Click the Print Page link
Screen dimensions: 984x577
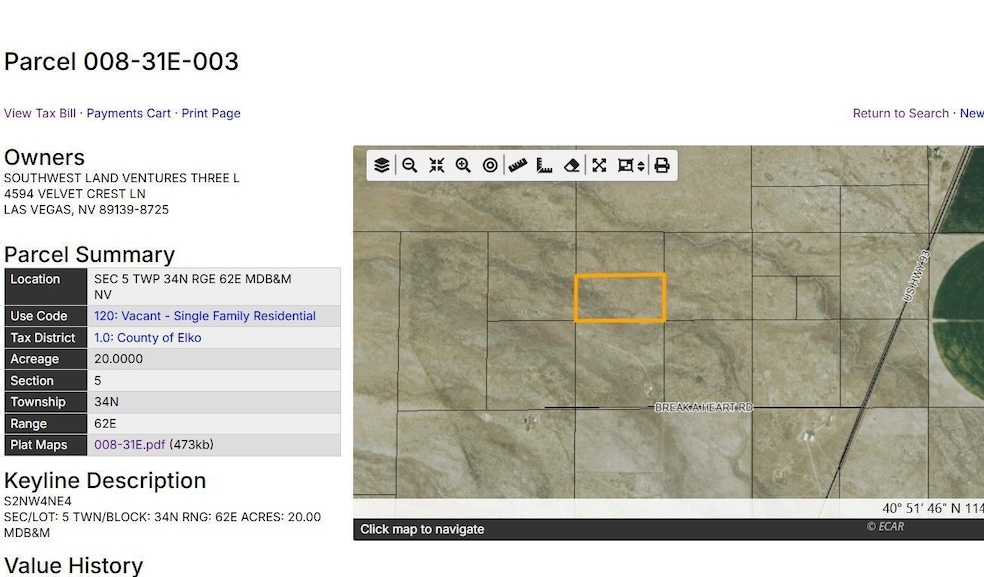[211, 113]
